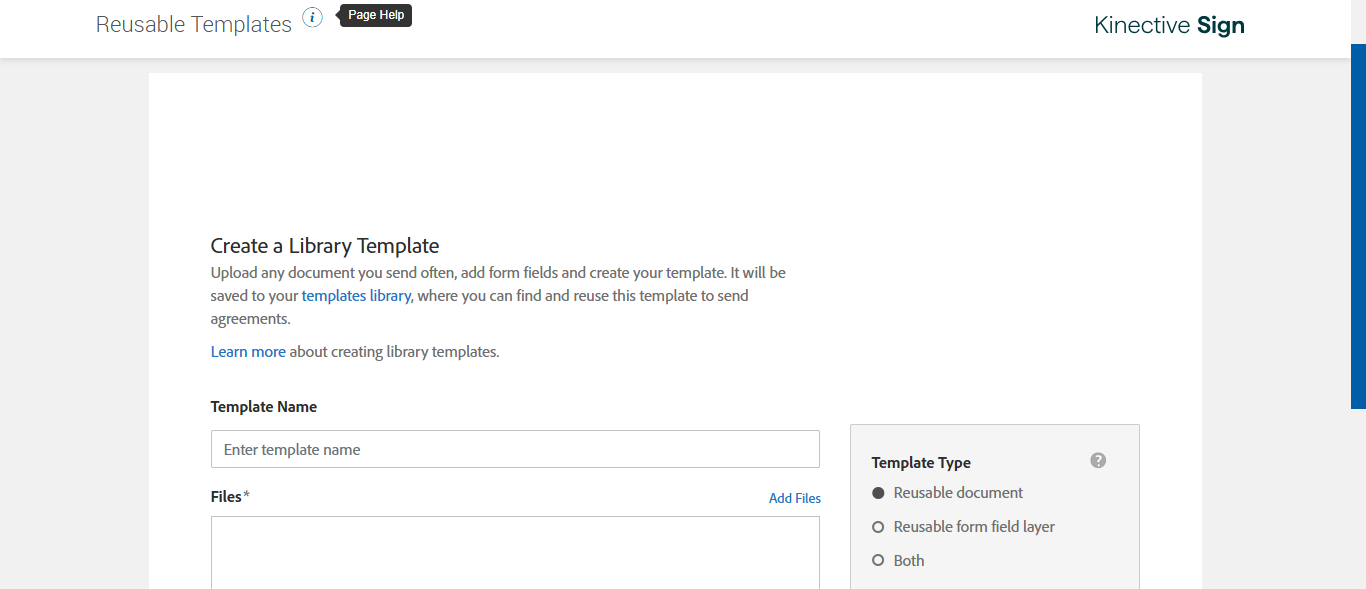Click the Template Type help question mark
The height and width of the screenshot is (589, 1366).
[1098, 460]
